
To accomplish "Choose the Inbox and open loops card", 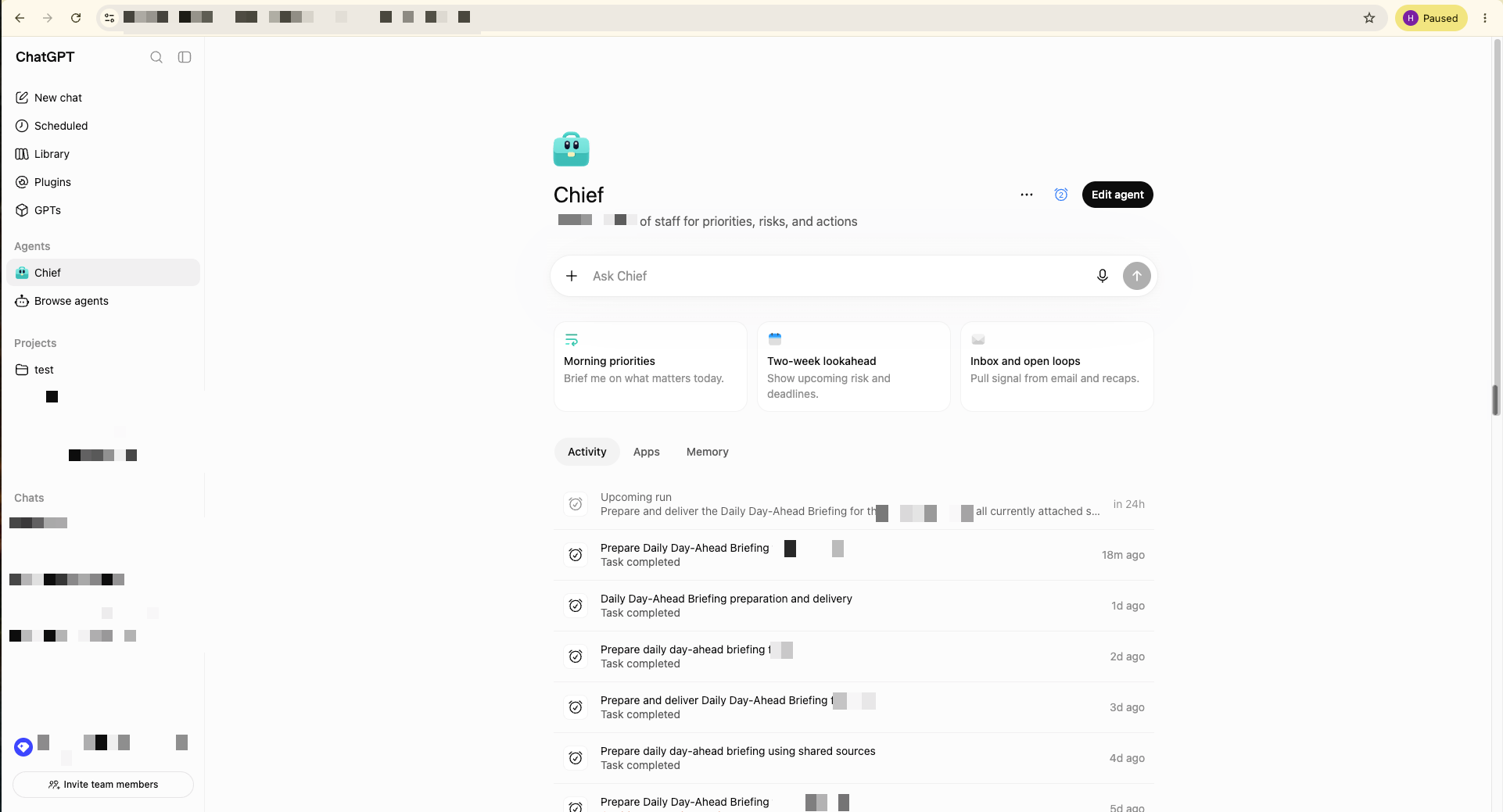I will point(1057,367).
